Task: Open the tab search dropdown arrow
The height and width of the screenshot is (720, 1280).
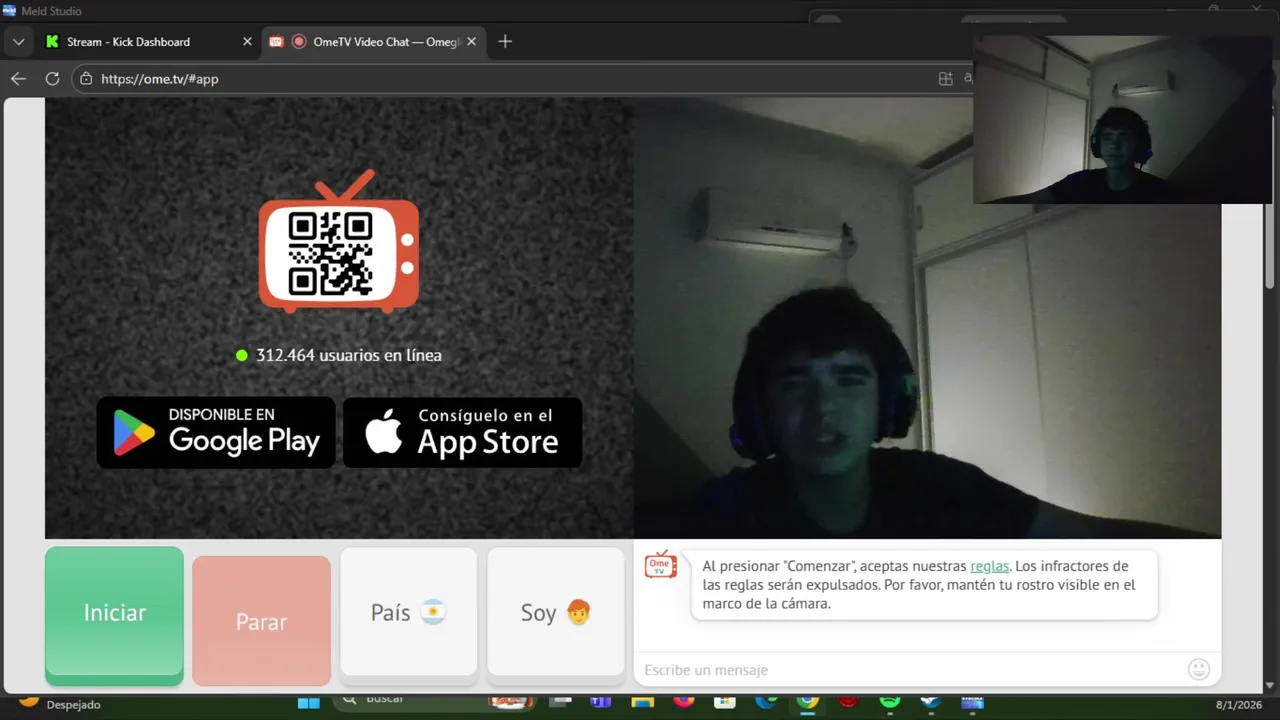Action: click(18, 42)
